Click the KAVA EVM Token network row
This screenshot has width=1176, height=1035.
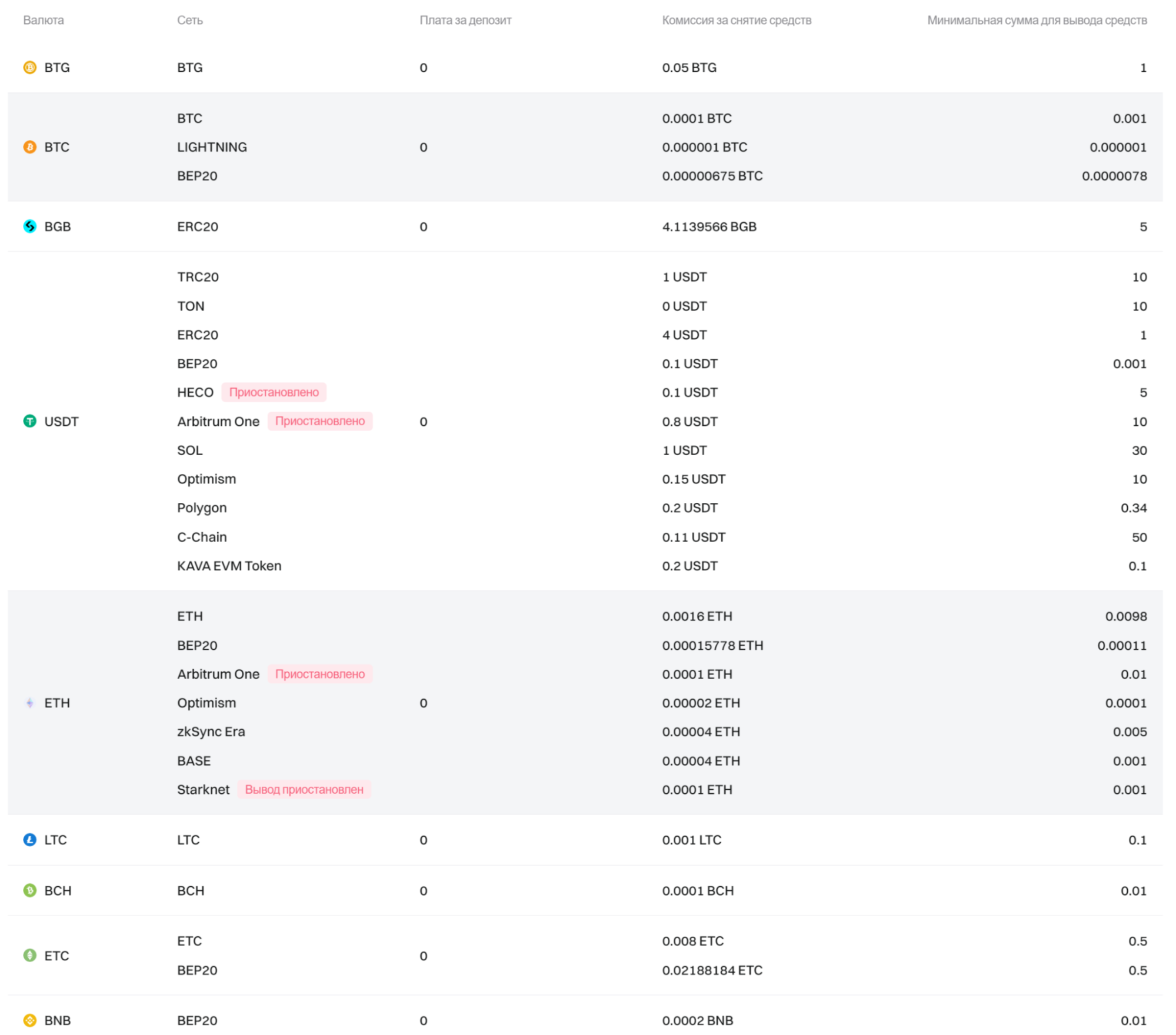tap(229, 566)
